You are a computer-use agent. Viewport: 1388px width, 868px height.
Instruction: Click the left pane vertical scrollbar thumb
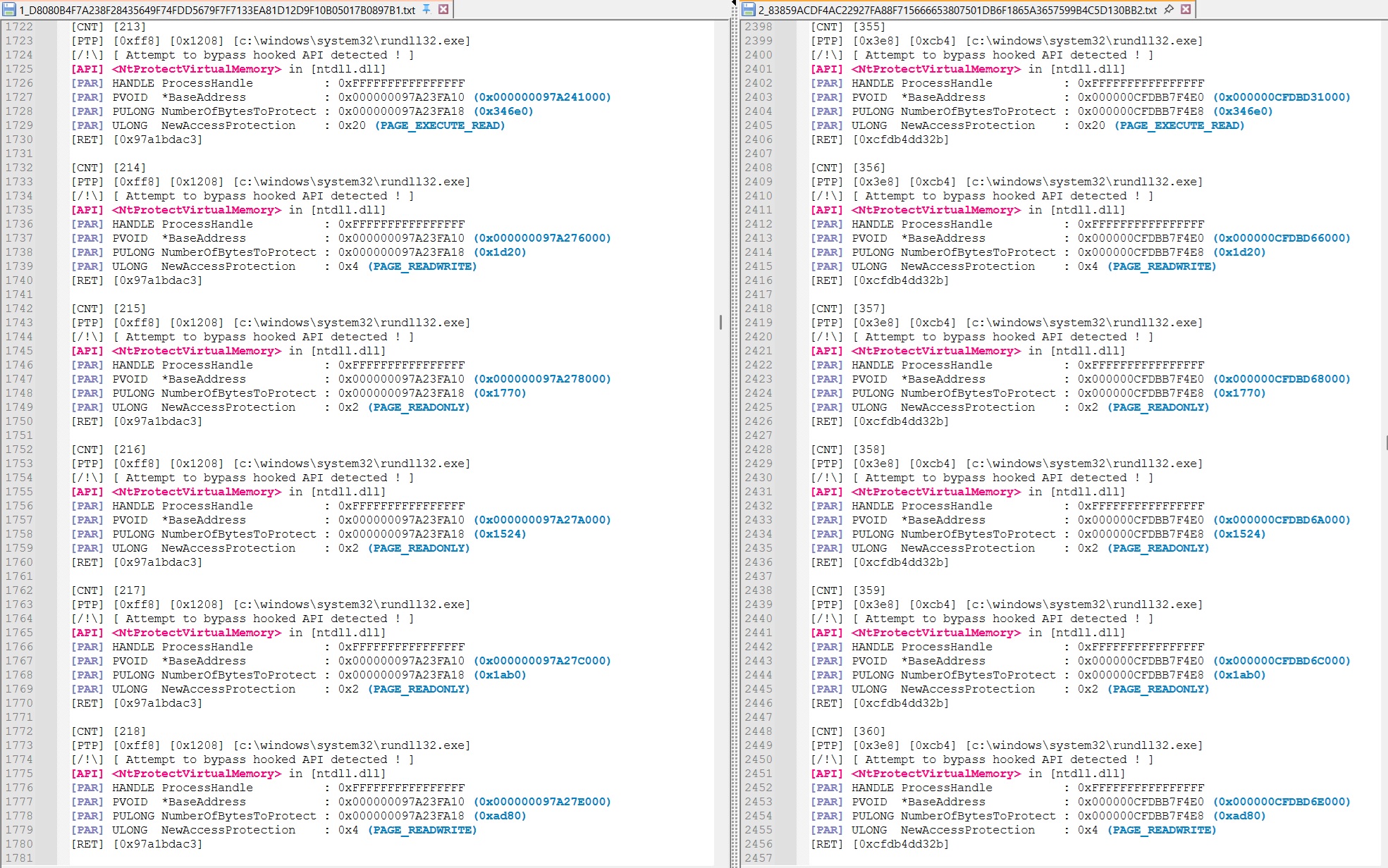point(720,322)
